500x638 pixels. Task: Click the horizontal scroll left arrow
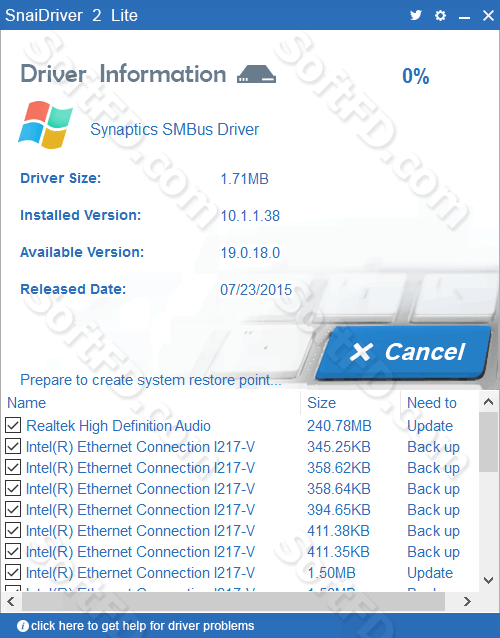11,601
